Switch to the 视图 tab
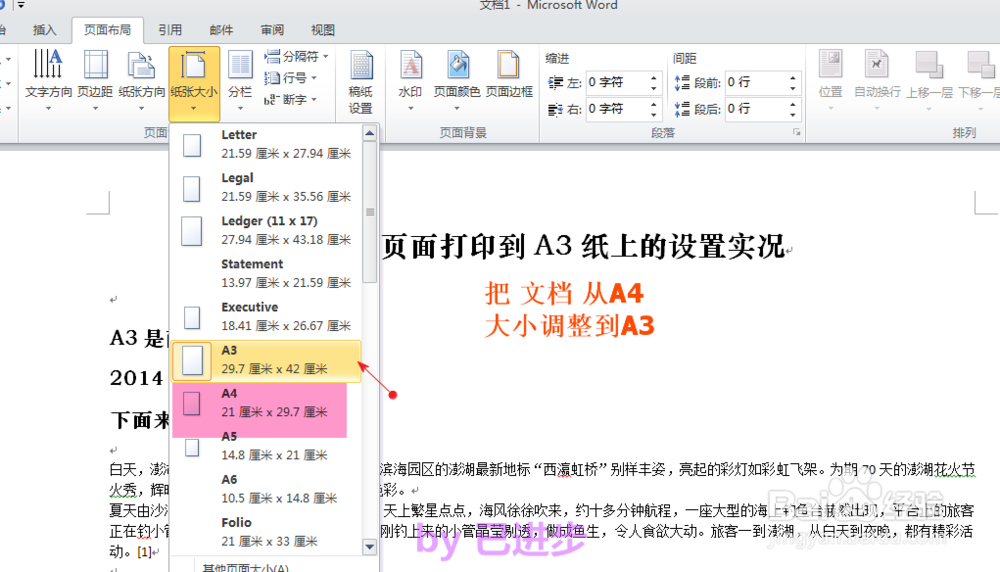Screen dimensions: 1000x572 coord(322,30)
